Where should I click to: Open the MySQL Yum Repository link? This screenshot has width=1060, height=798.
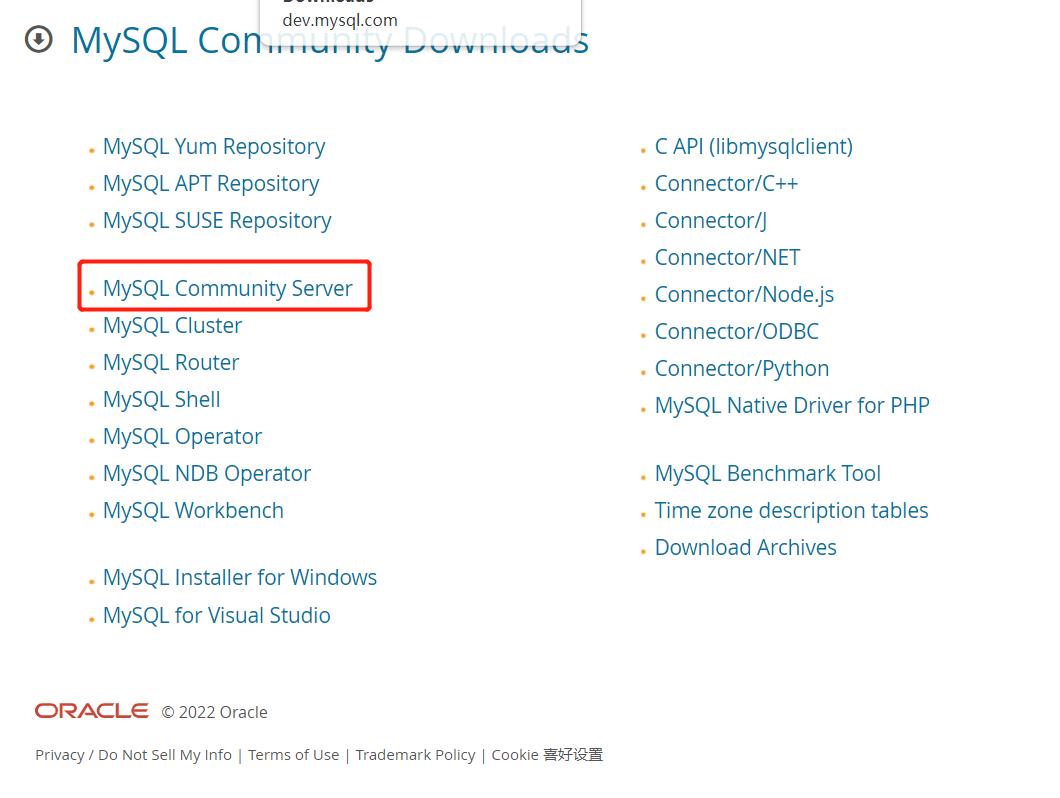tap(213, 146)
